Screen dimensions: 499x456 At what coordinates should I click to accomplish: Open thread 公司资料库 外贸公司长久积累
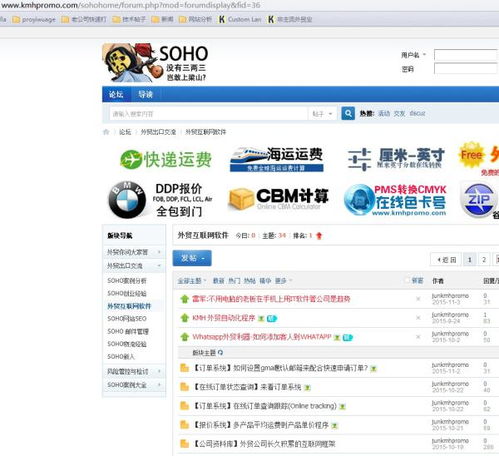(x=265, y=444)
